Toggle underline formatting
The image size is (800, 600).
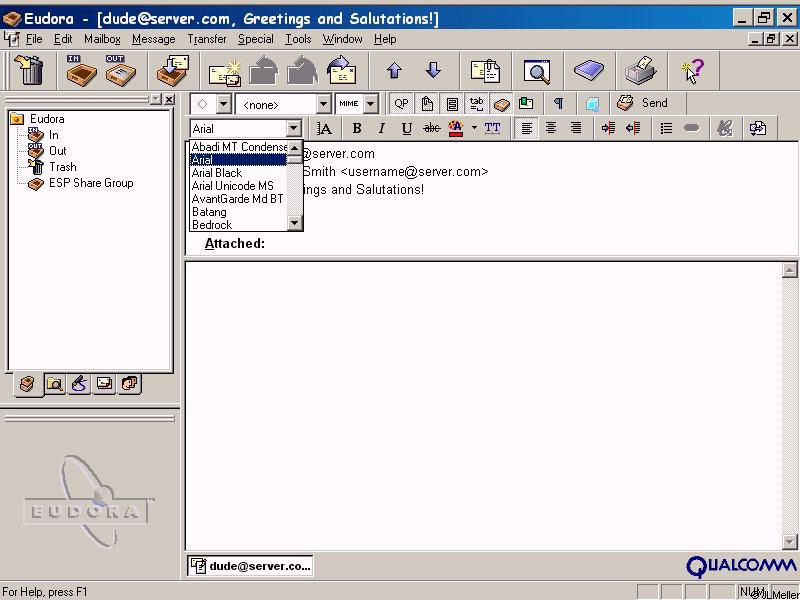pyautogui.click(x=407, y=129)
